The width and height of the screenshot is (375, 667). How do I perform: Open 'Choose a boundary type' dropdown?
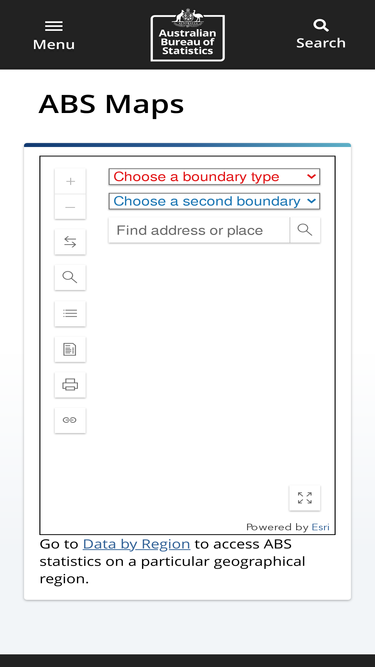coord(214,177)
